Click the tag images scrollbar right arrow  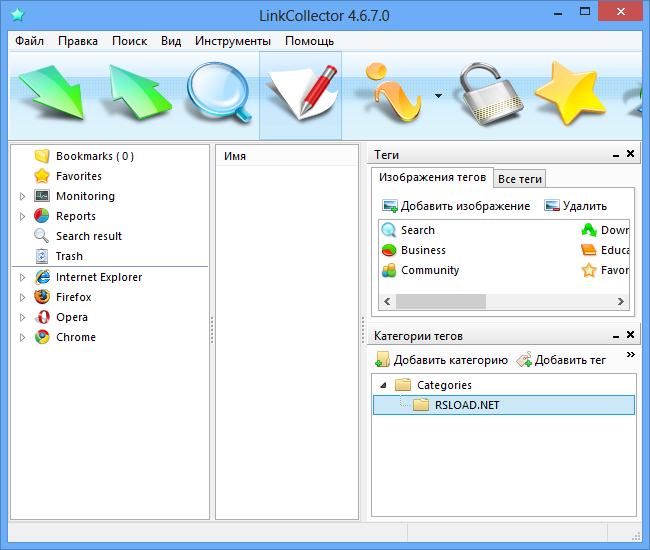[x=621, y=301]
